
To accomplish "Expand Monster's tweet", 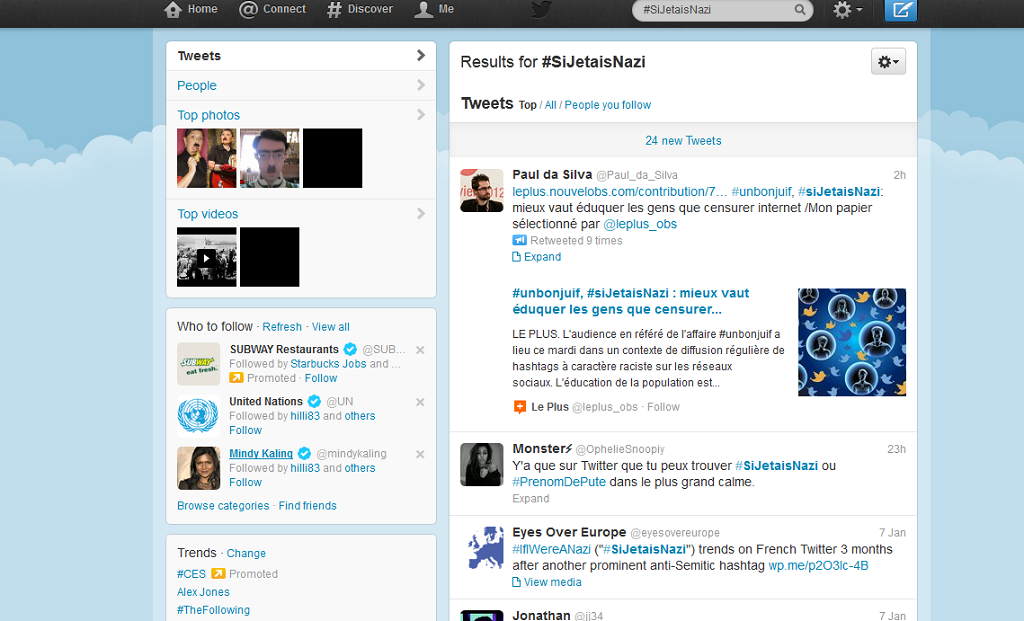I will (530, 499).
